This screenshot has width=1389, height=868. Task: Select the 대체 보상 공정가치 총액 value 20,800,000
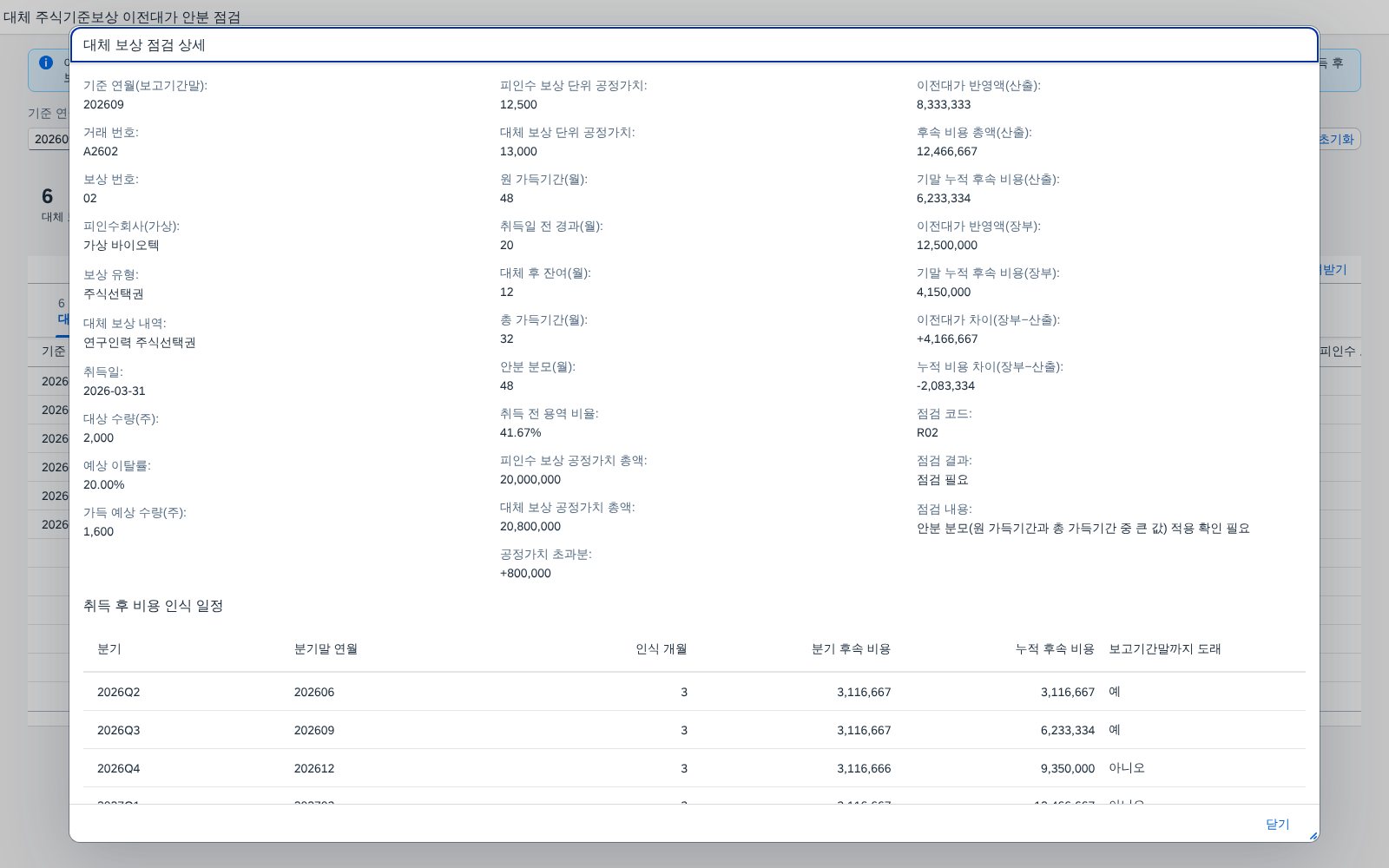(530, 526)
